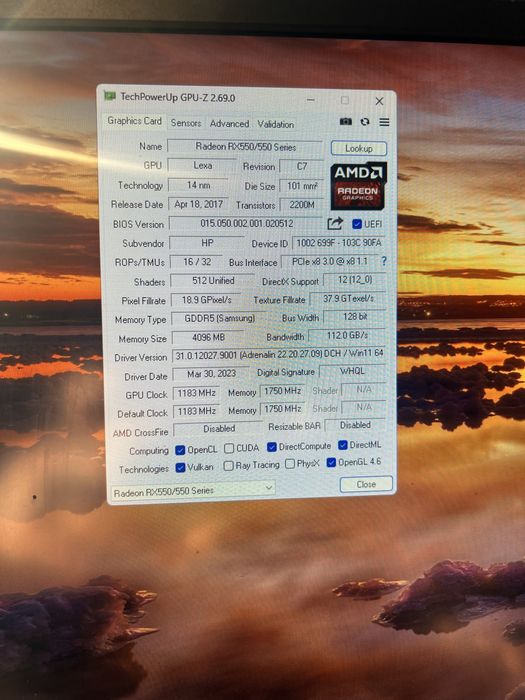Click the Lookup button

(358, 148)
